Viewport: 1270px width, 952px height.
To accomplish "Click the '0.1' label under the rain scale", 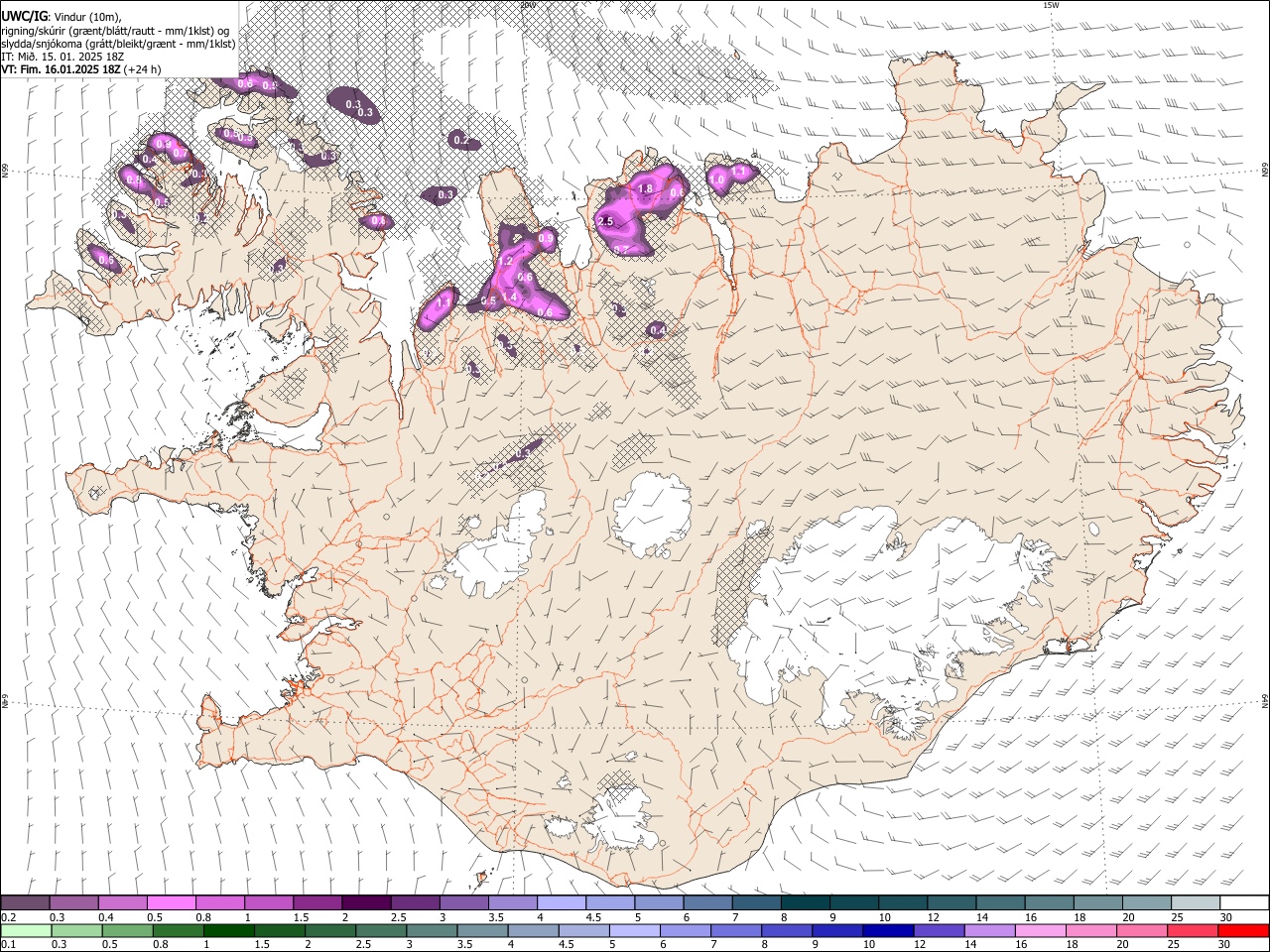I will pos(9,945).
